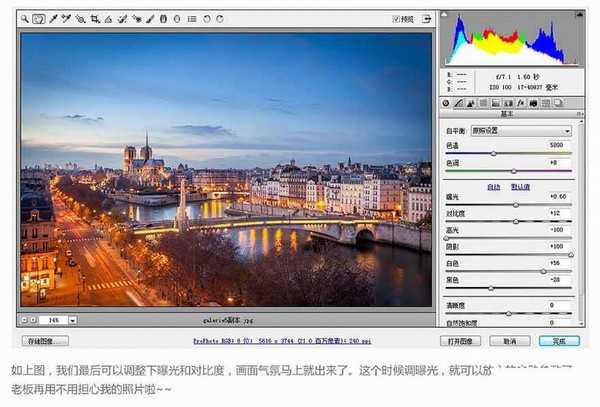
Task: Click the Done (完成) button
Action: pyautogui.click(x=559, y=341)
